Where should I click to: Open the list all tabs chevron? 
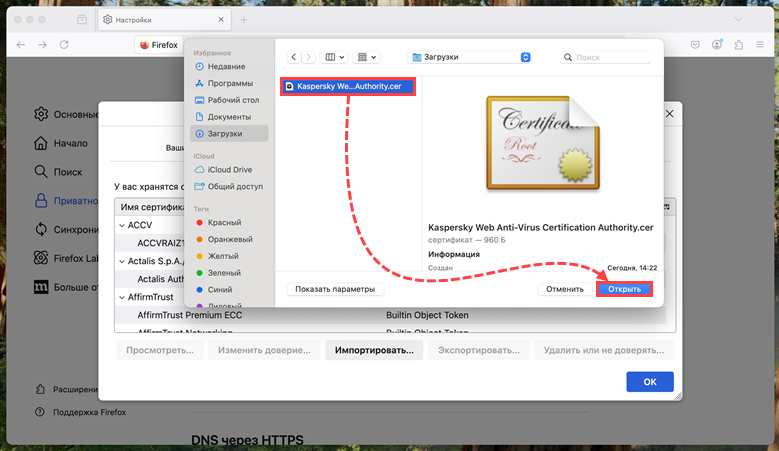[738, 19]
